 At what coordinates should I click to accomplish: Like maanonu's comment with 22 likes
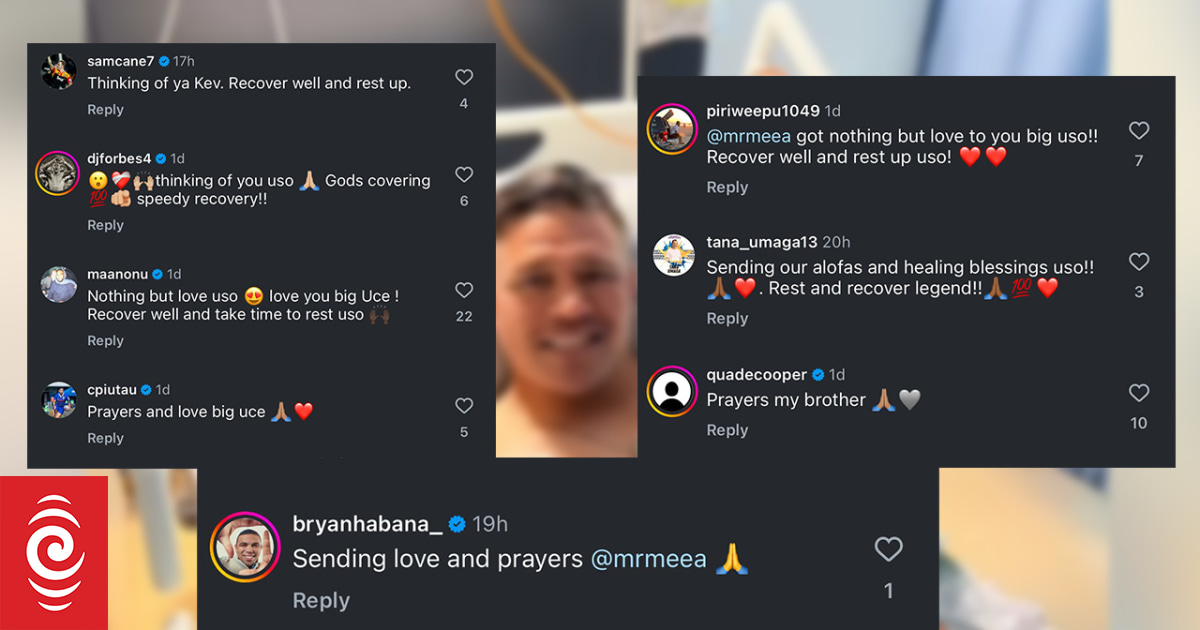coord(464,290)
